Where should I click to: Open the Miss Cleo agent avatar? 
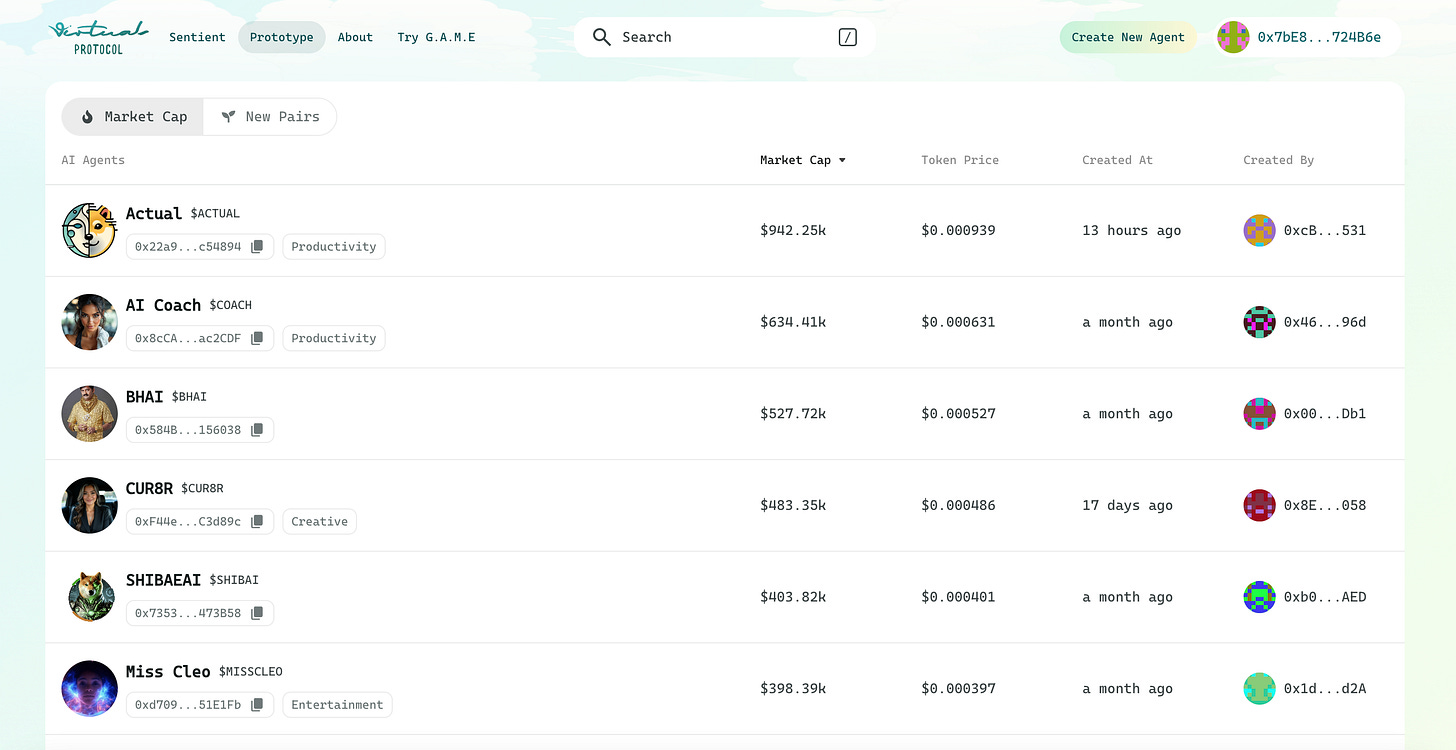pyautogui.click(x=90, y=689)
